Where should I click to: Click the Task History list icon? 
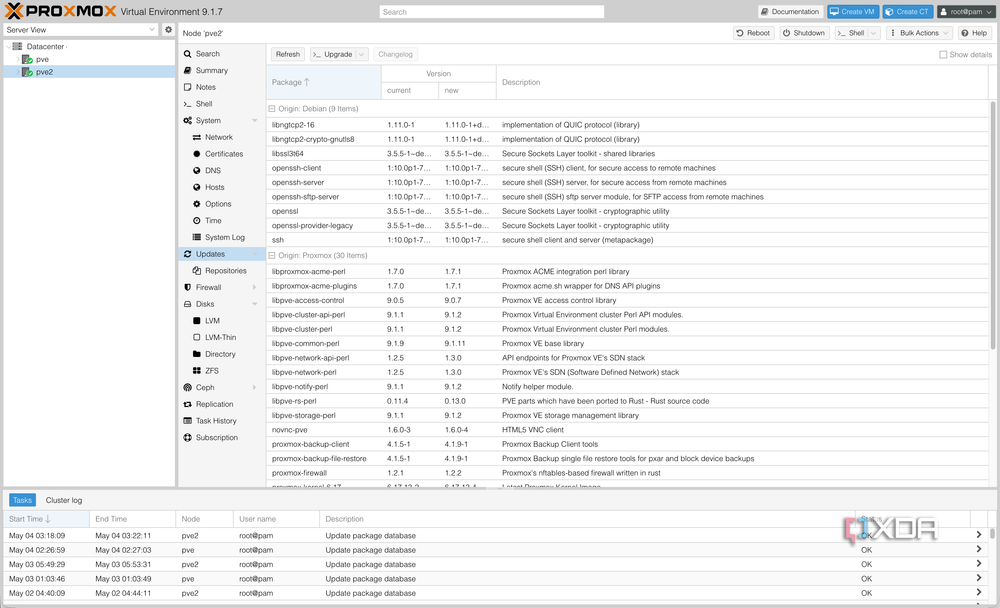pyautogui.click(x=188, y=420)
